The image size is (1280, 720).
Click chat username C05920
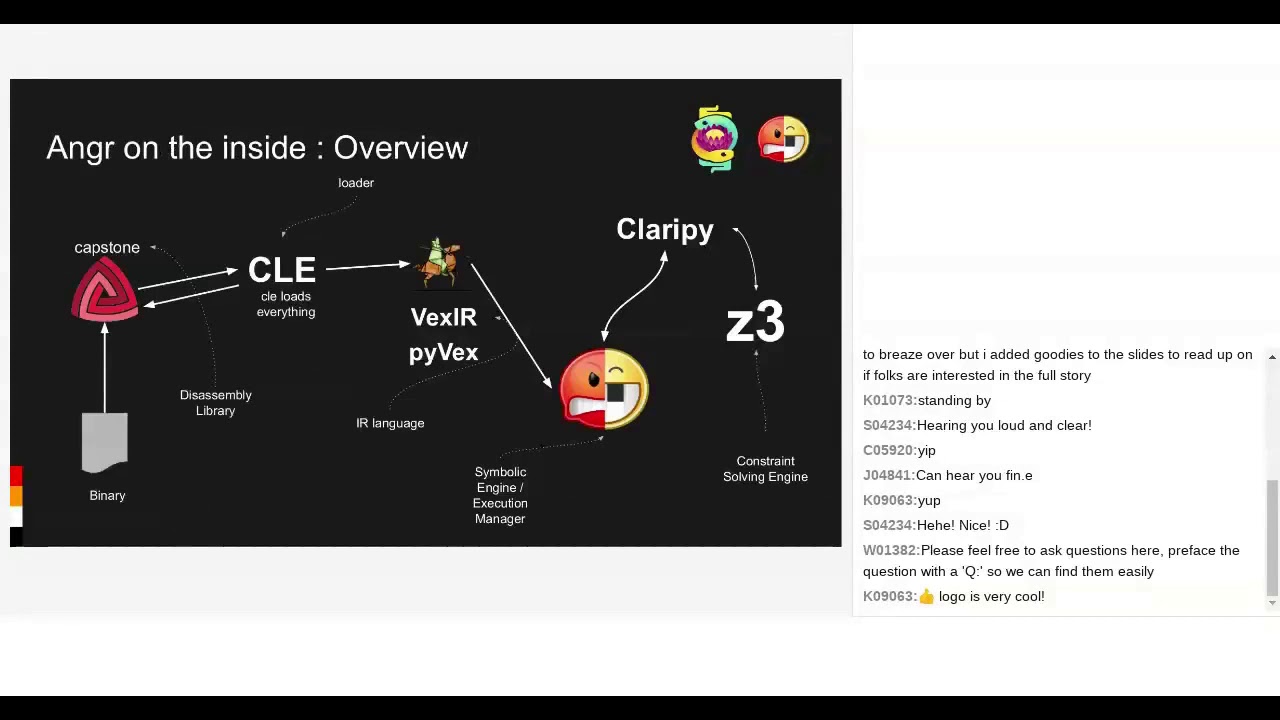pyautogui.click(x=890, y=450)
